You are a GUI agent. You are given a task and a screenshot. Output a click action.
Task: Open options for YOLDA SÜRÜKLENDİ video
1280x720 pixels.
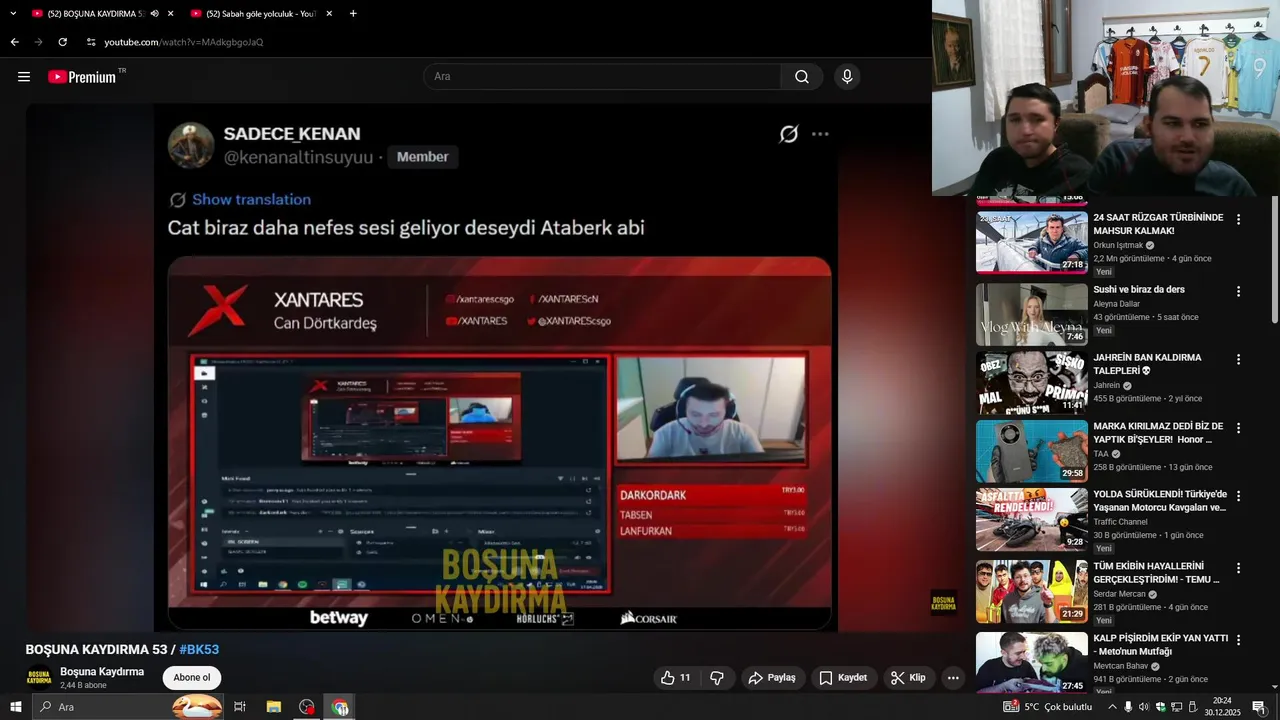coord(1238,496)
